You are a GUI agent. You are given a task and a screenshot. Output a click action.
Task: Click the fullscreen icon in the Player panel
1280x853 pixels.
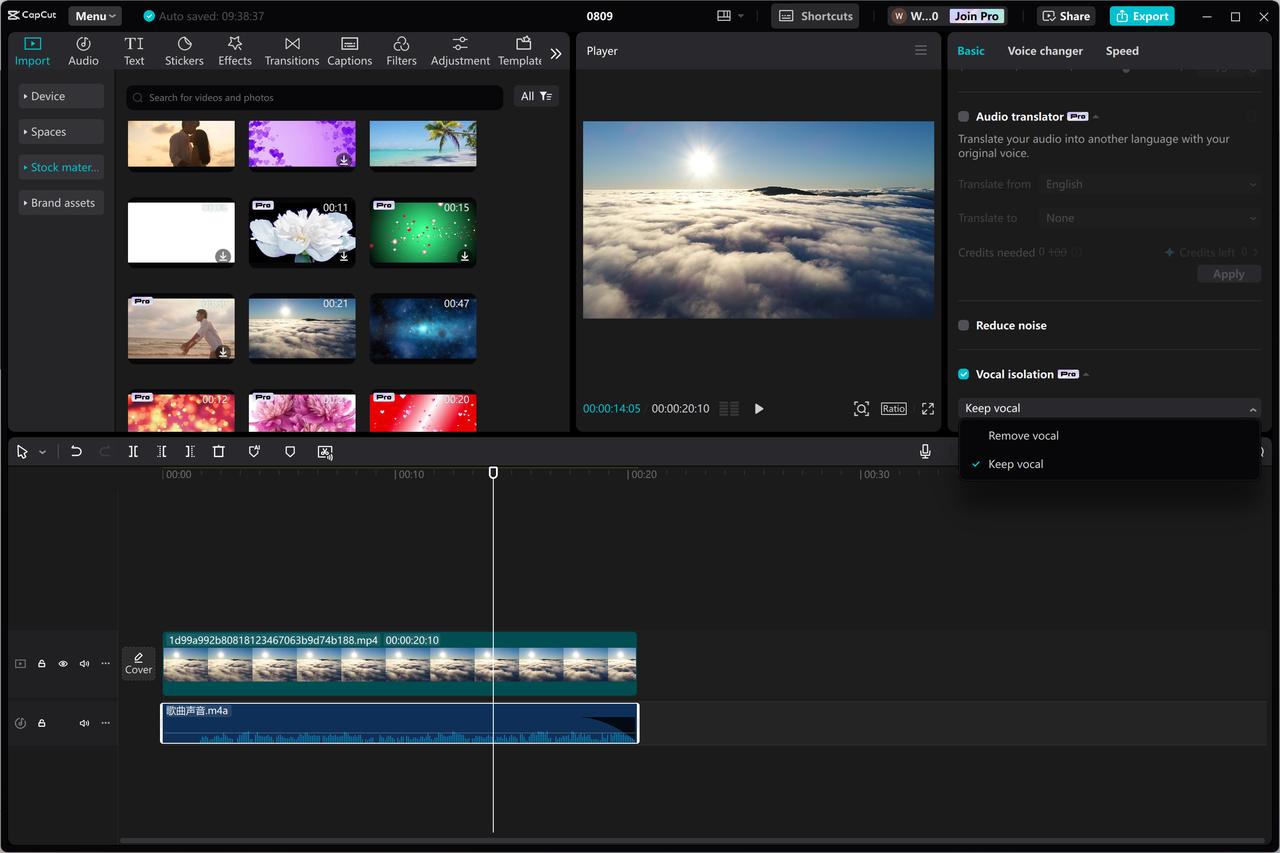point(927,408)
